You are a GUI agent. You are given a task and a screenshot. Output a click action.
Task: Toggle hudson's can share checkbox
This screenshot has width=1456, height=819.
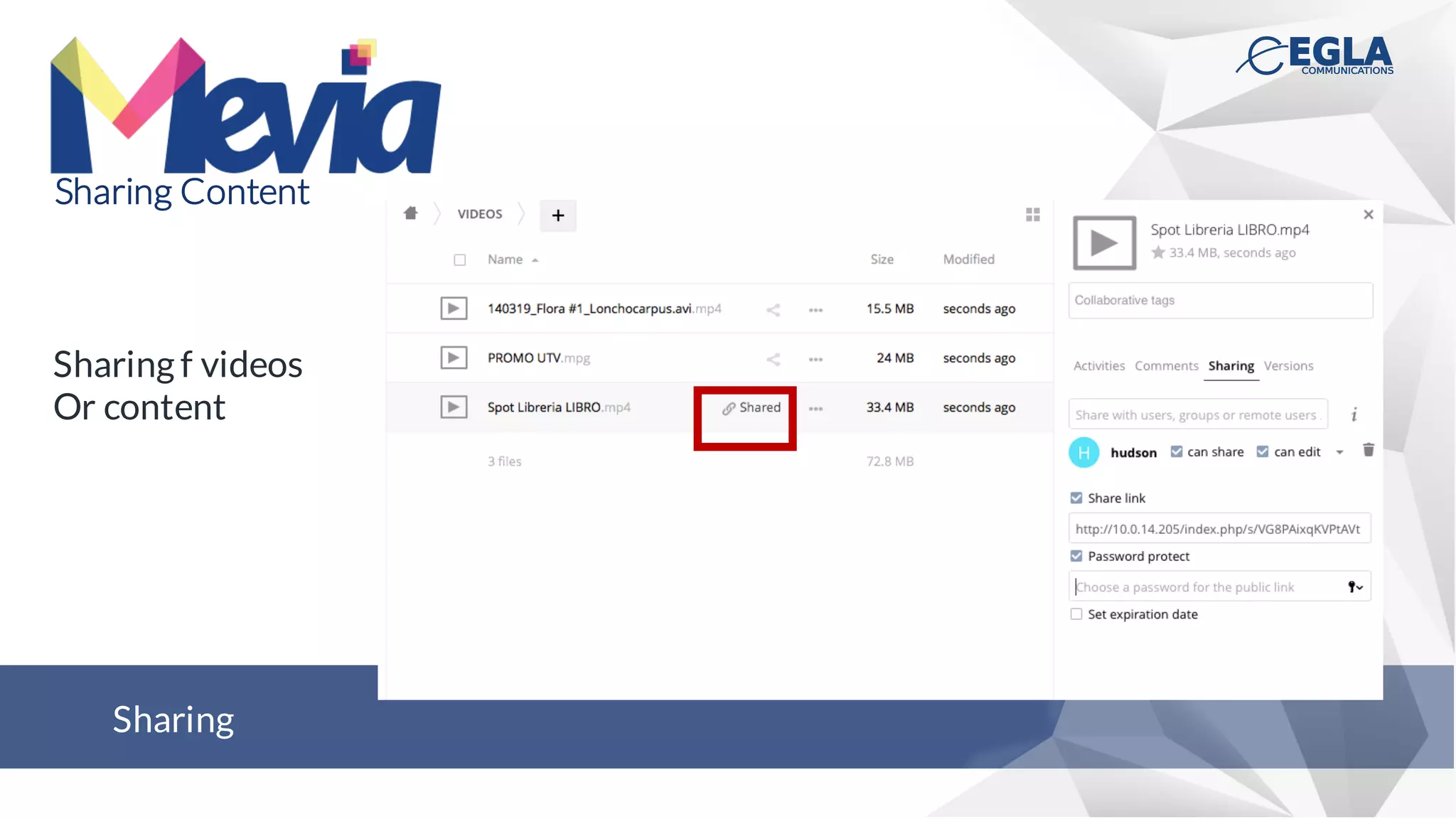[x=1177, y=452]
